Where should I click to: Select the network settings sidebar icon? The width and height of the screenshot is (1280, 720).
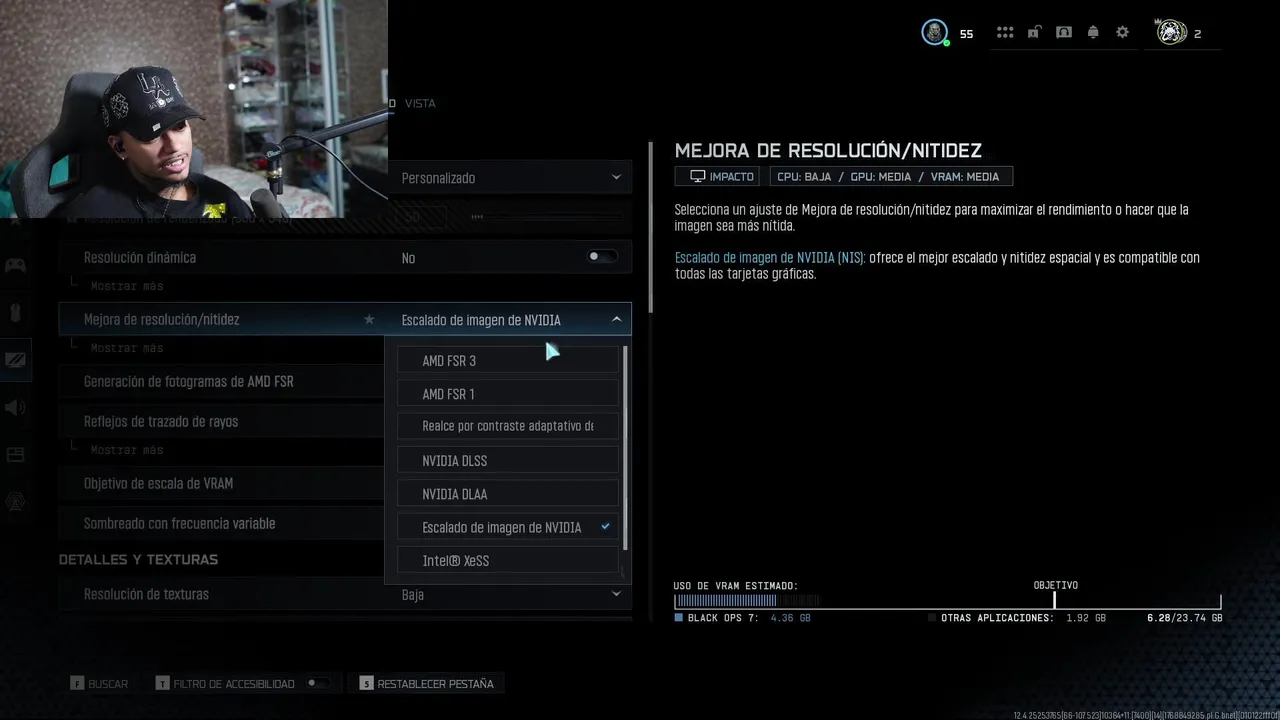pos(15,502)
